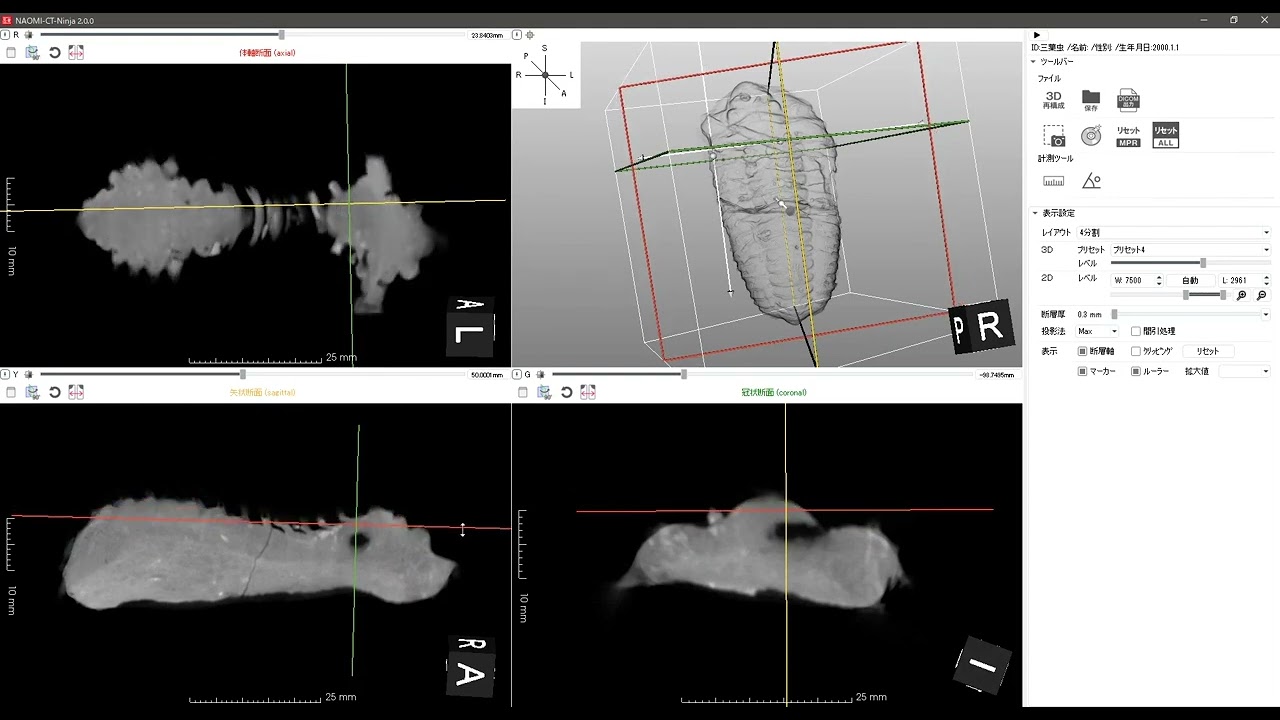This screenshot has width=1280, height=720.
Task: Click the 自動 auto level button
Action: click(1190, 280)
